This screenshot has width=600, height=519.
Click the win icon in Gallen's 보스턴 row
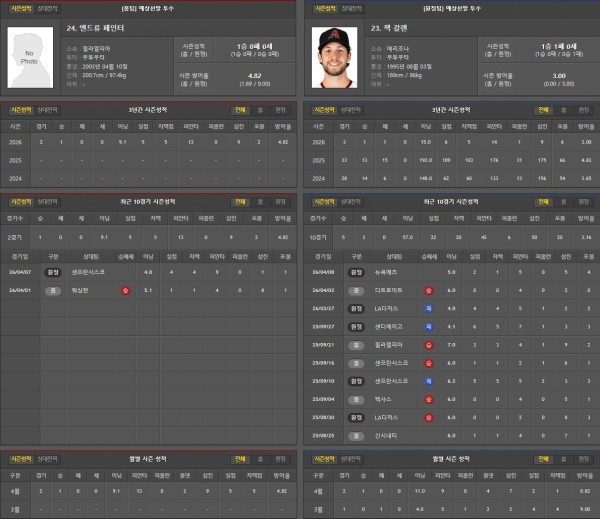click(428, 398)
